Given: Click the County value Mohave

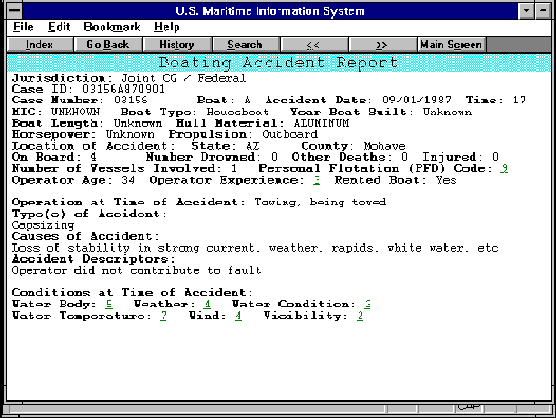Looking at the screenshot, I should (x=384, y=146).
